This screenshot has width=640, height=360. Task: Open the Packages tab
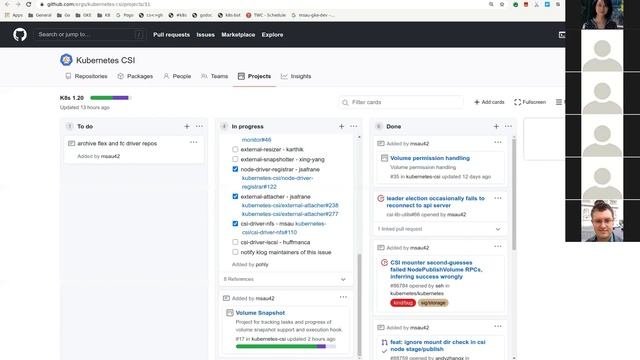135,76
